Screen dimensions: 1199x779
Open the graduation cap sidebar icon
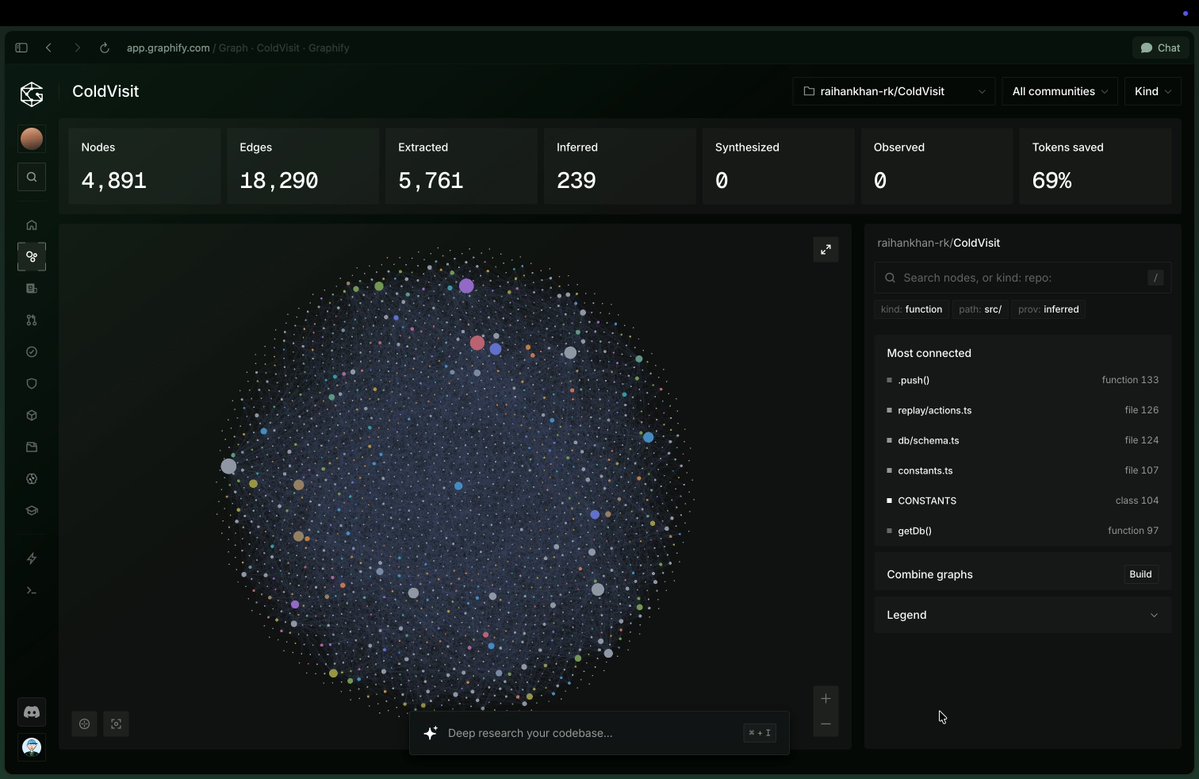click(31, 511)
